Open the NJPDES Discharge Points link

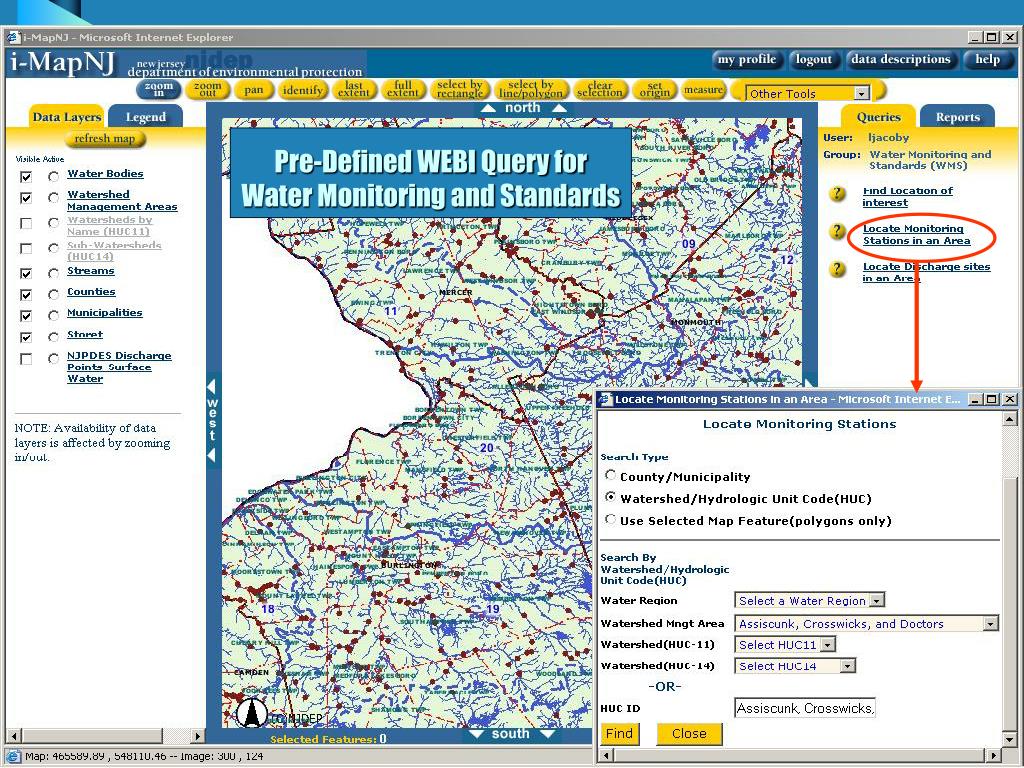tap(119, 367)
